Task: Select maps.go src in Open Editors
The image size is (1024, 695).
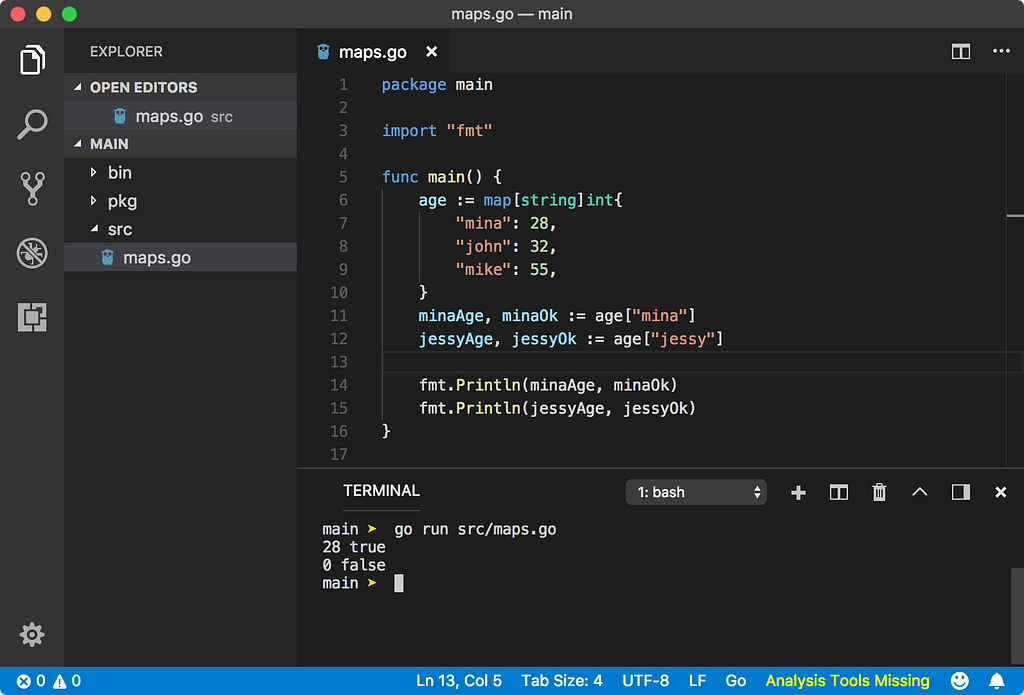Action: pos(181,116)
